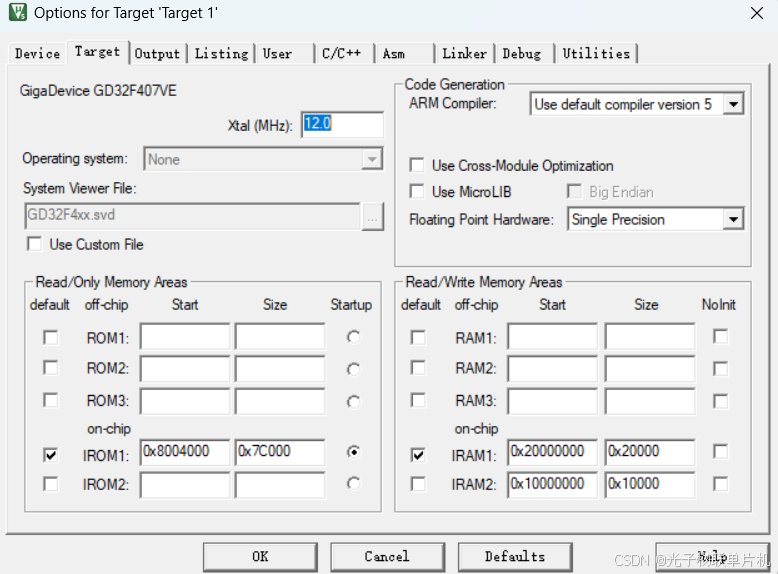The height and width of the screenshot is (574, 778).
Task: Go to the Listing tab
Action: [x=221, y=53]
